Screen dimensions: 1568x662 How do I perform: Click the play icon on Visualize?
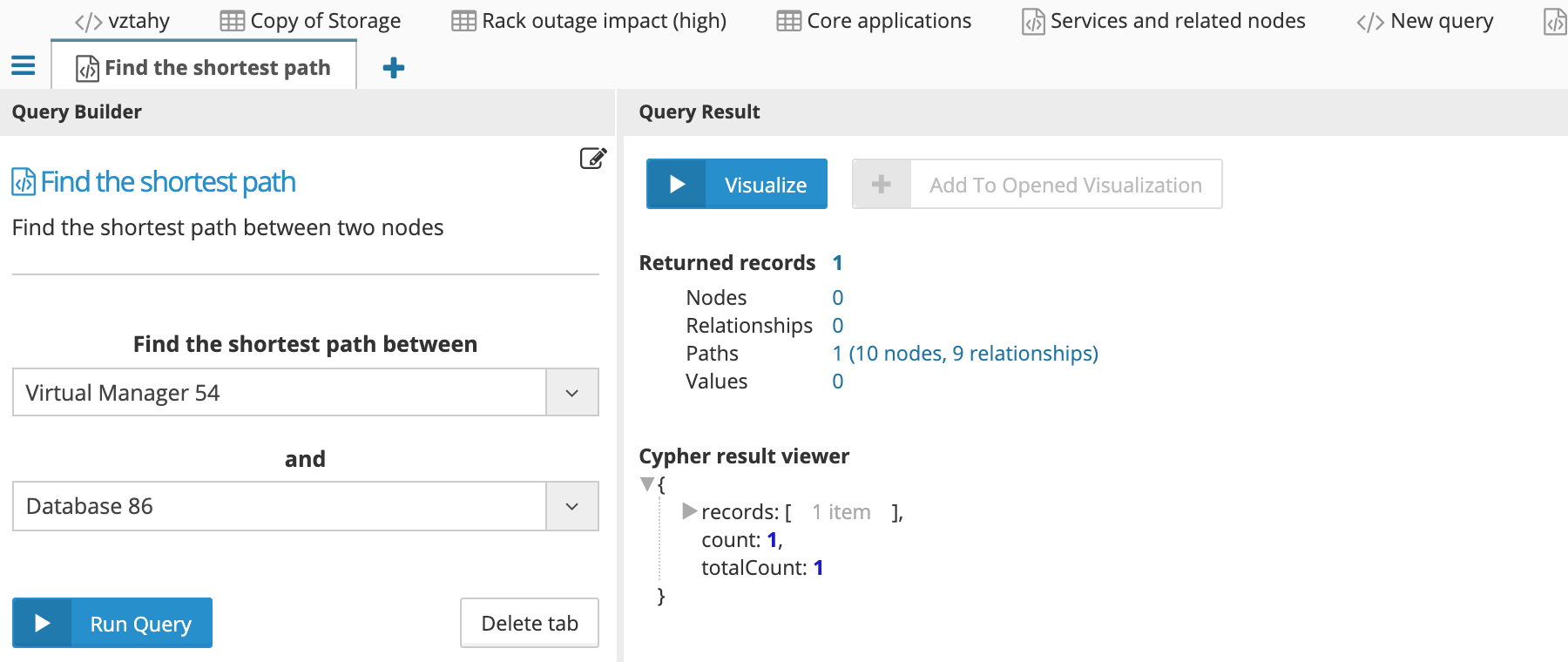pyautogui.click(x=677, y=184)
